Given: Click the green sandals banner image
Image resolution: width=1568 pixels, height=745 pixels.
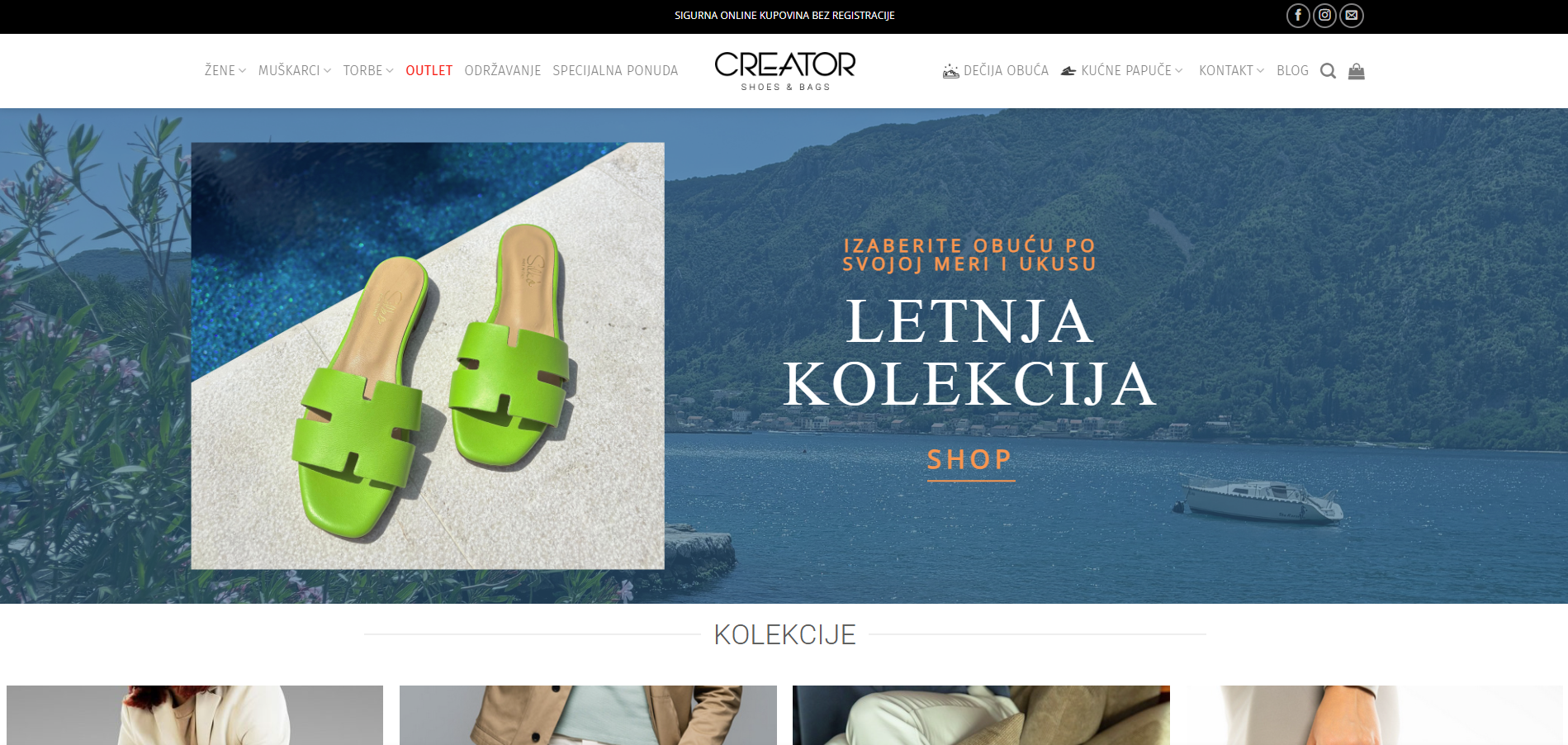Looking at the screenshot, I should (428, 356).
